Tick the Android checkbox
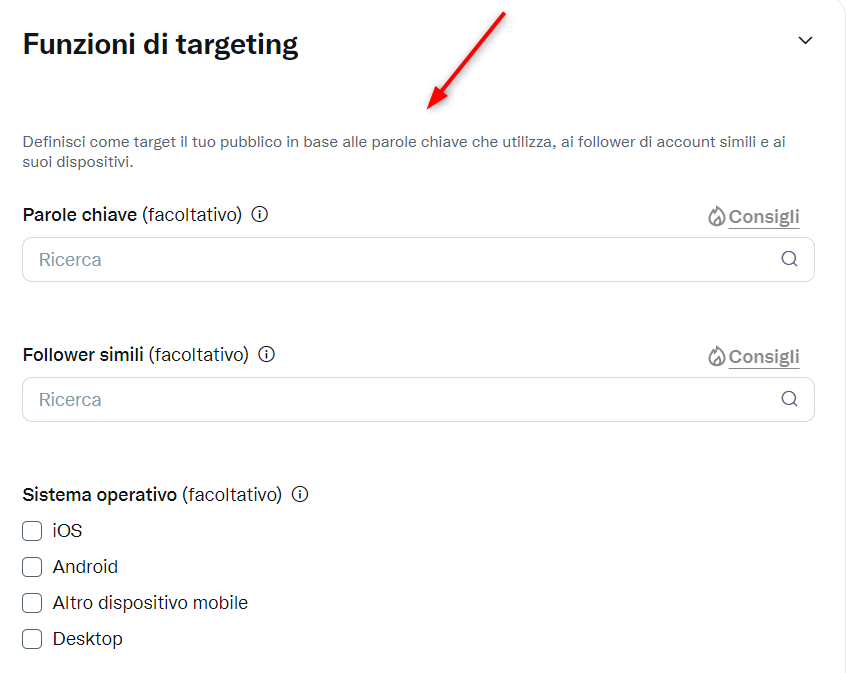846x673 pixels. pos(32,567)
